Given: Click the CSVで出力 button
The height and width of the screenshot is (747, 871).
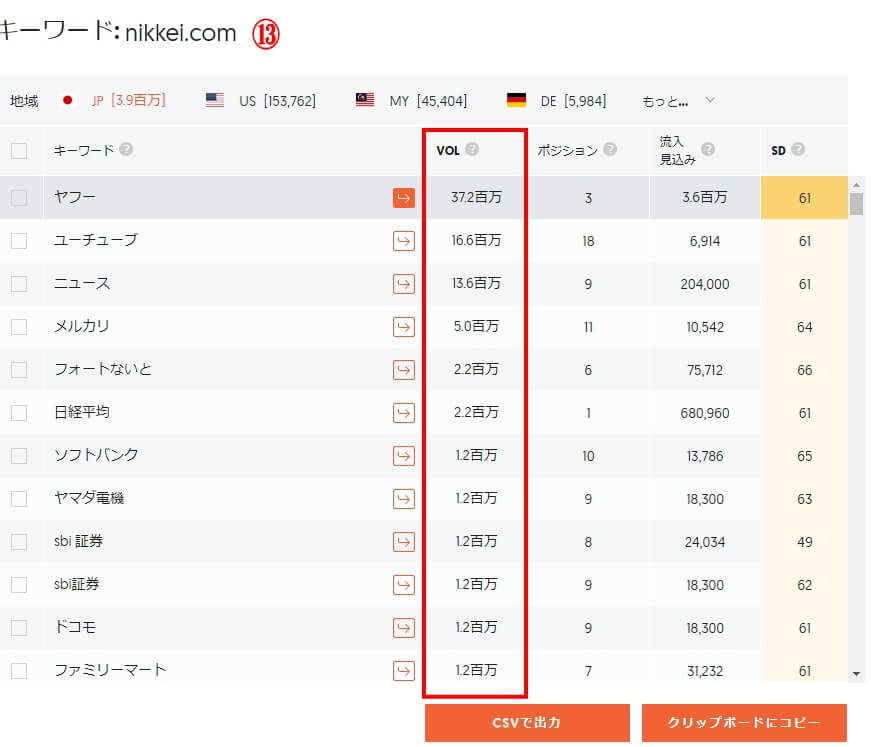Looking at the screenshot, I should pyautogui.click(x=527, y=723).
